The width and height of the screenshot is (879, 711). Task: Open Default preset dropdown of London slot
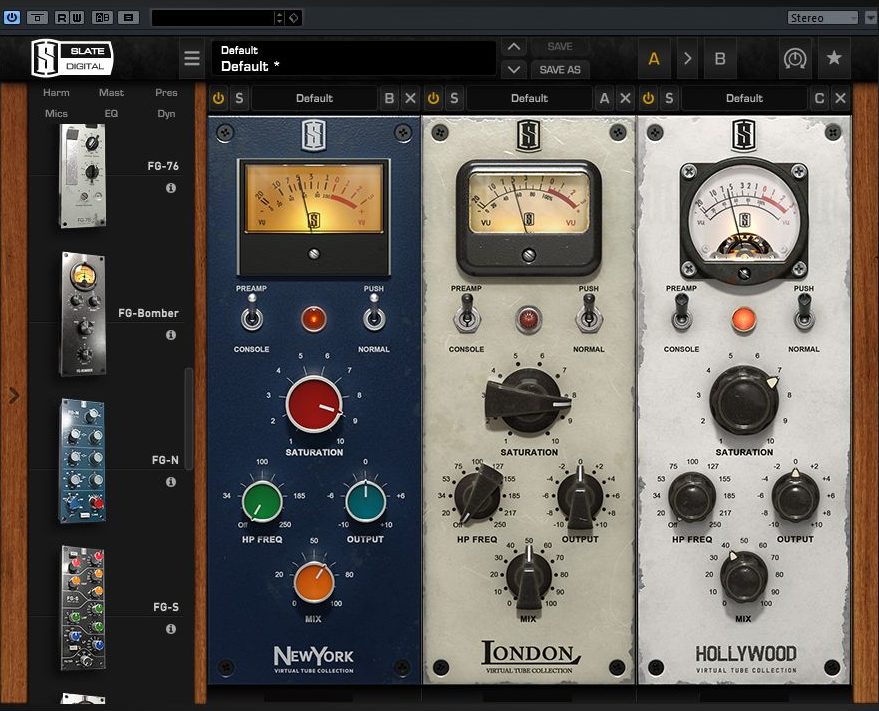[x=529, y=98]
